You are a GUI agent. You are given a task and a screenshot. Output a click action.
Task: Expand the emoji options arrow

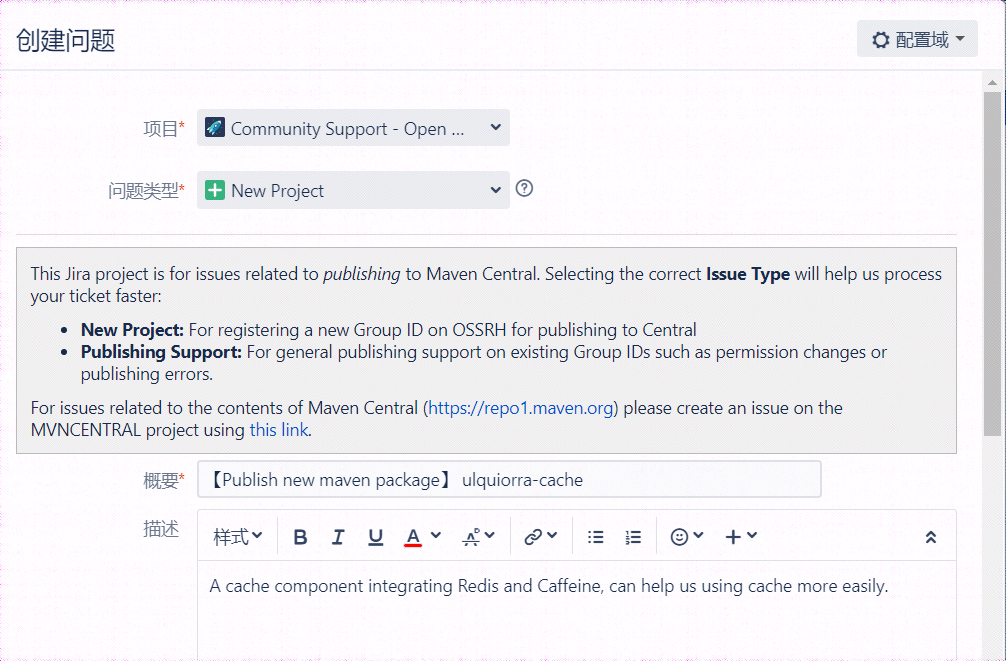[699, 535]
